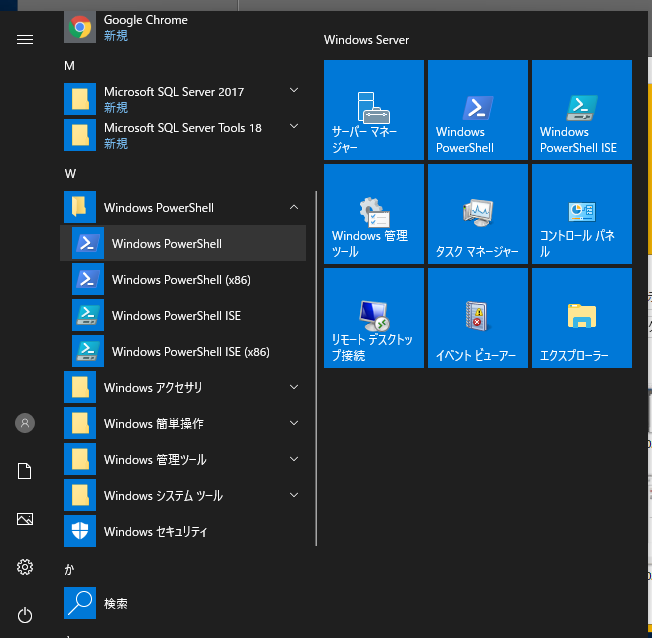The height and width of the screenshot is (638, 652).
Task: Open the user account icon
Action: coord(25,423)
